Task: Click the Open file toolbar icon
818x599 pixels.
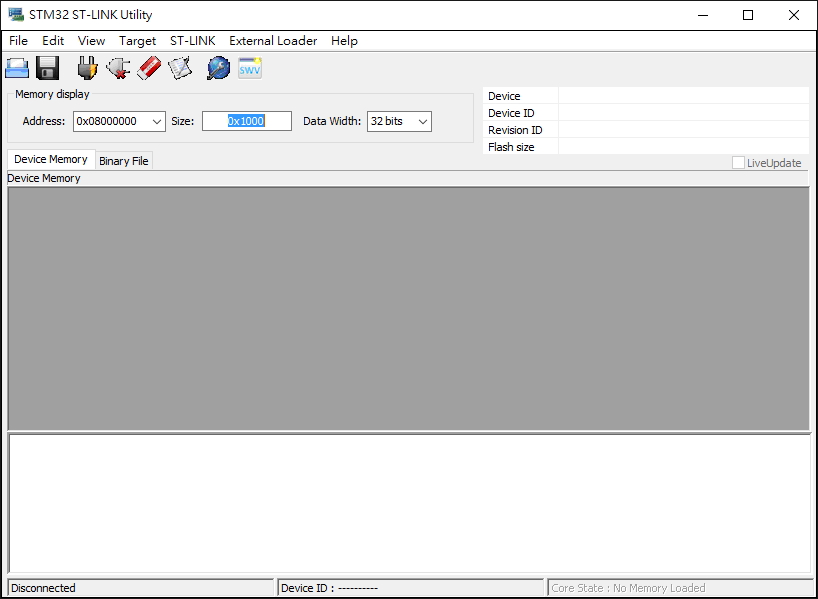Action: coord(17,68)
